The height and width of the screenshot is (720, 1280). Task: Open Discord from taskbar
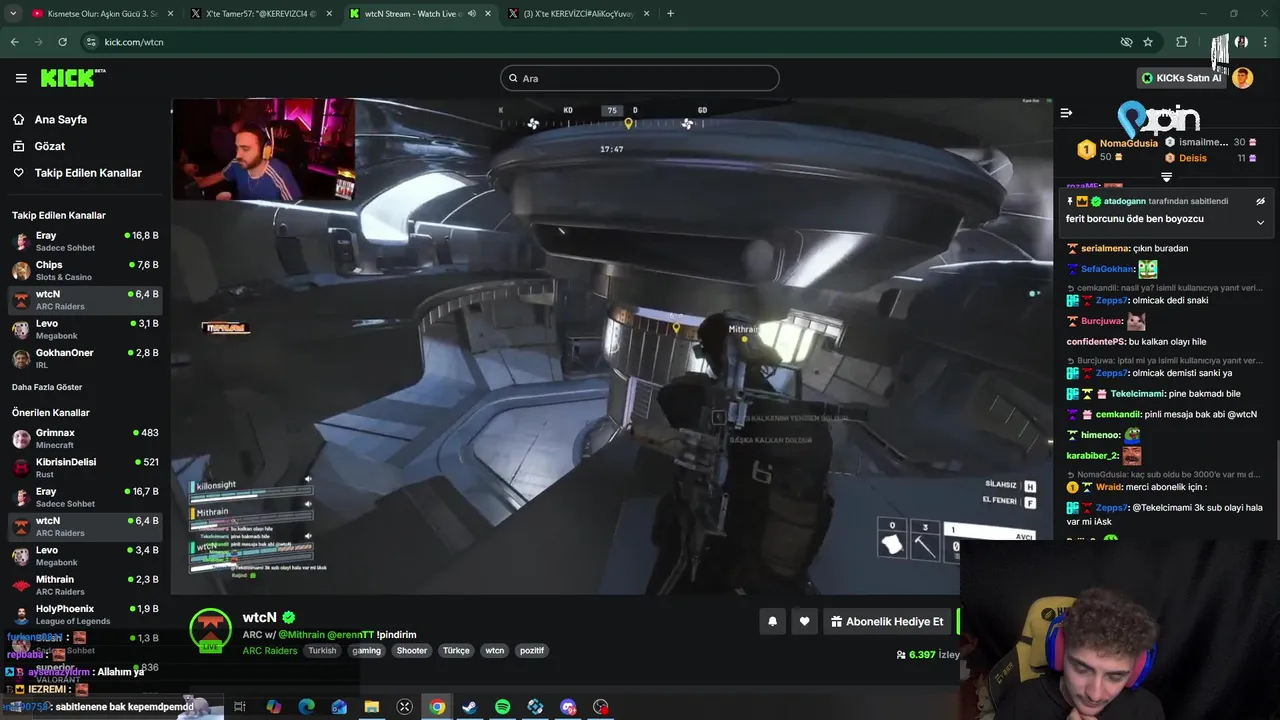(568, 707)
